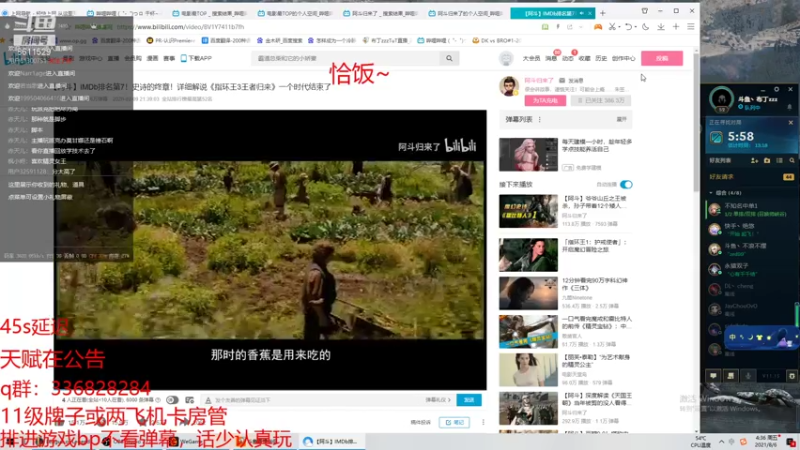Image resolution: width=800 pixels, height=450 pixels.
Task: Open the 弹幕列表 three-dot options
Action: pyautogui.click(x=539, y=119)
